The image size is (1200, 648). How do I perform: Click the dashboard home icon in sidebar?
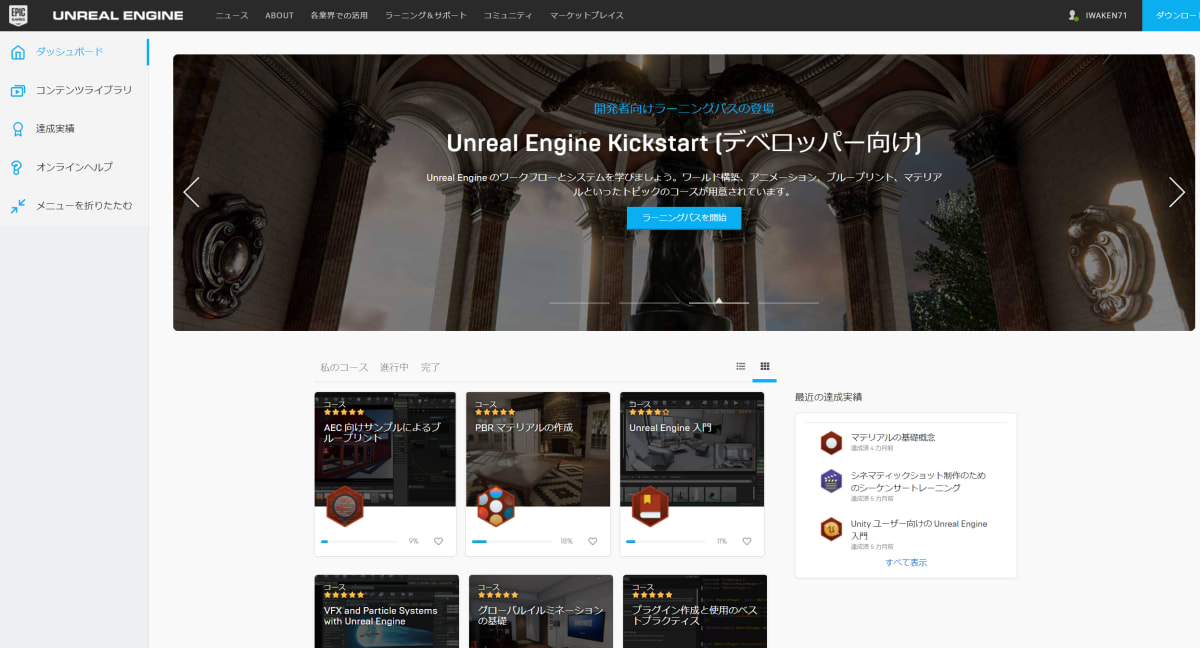(18, 51)
